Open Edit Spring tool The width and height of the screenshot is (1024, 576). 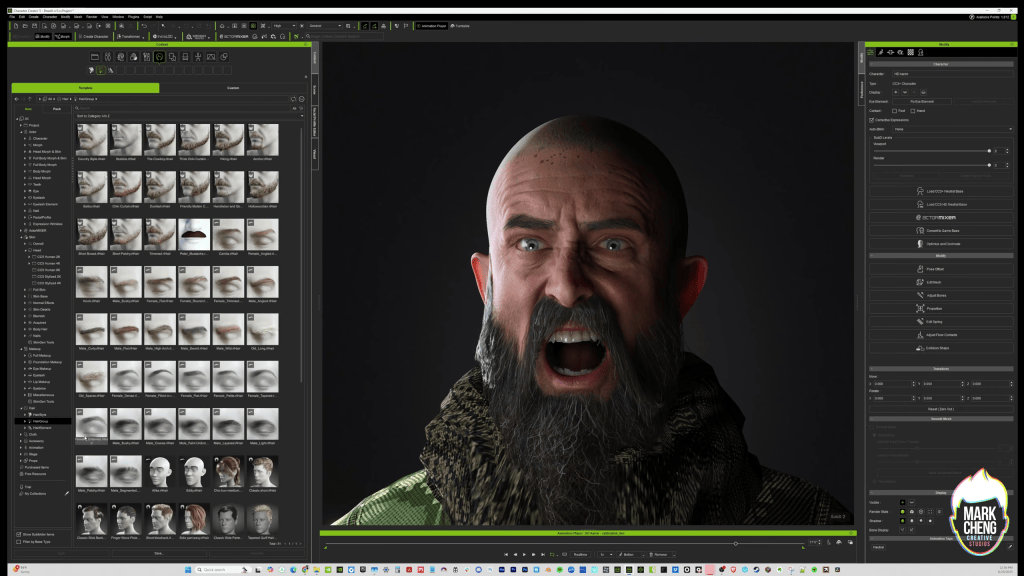coord(940,321)
